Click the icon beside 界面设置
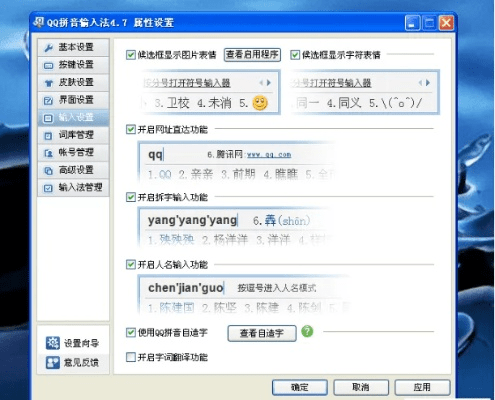Image resolution: width=495 pixels, height=400 pixels. [x=49, y=100]
